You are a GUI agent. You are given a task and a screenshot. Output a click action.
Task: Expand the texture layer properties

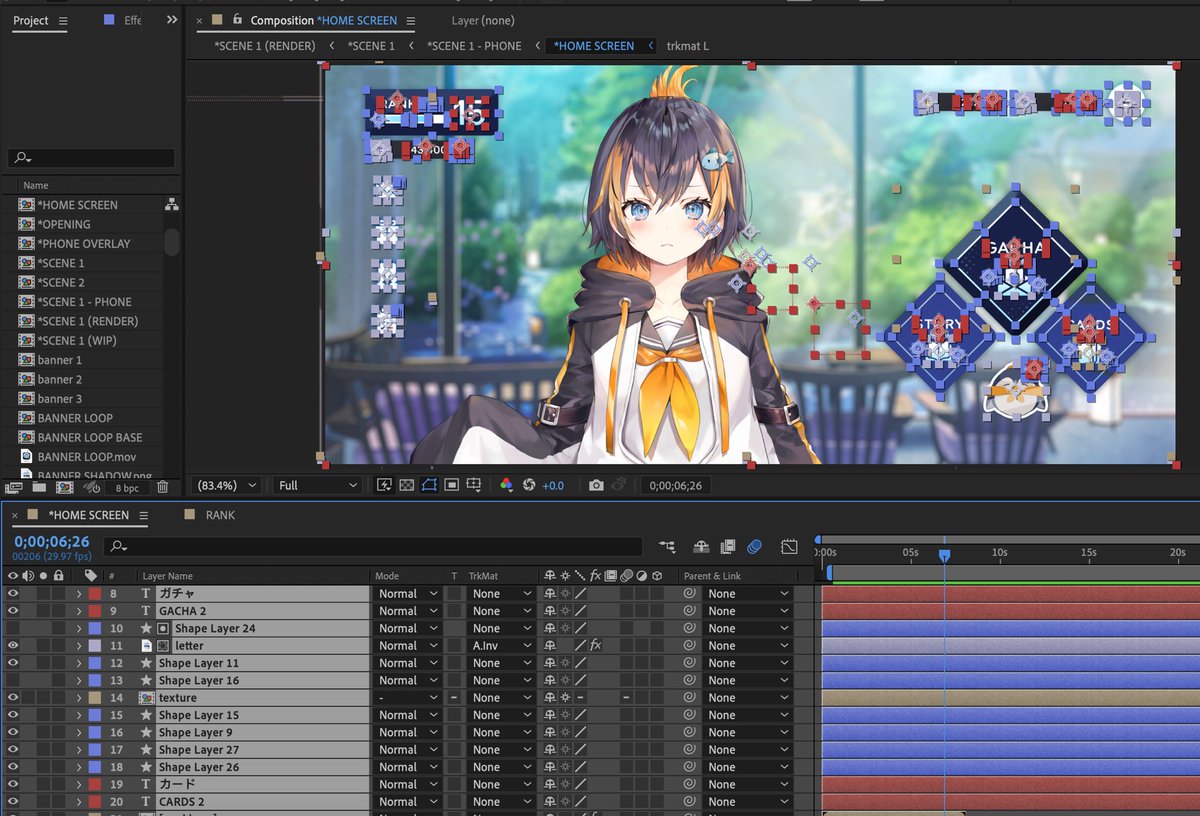click(x=79, y=698)
